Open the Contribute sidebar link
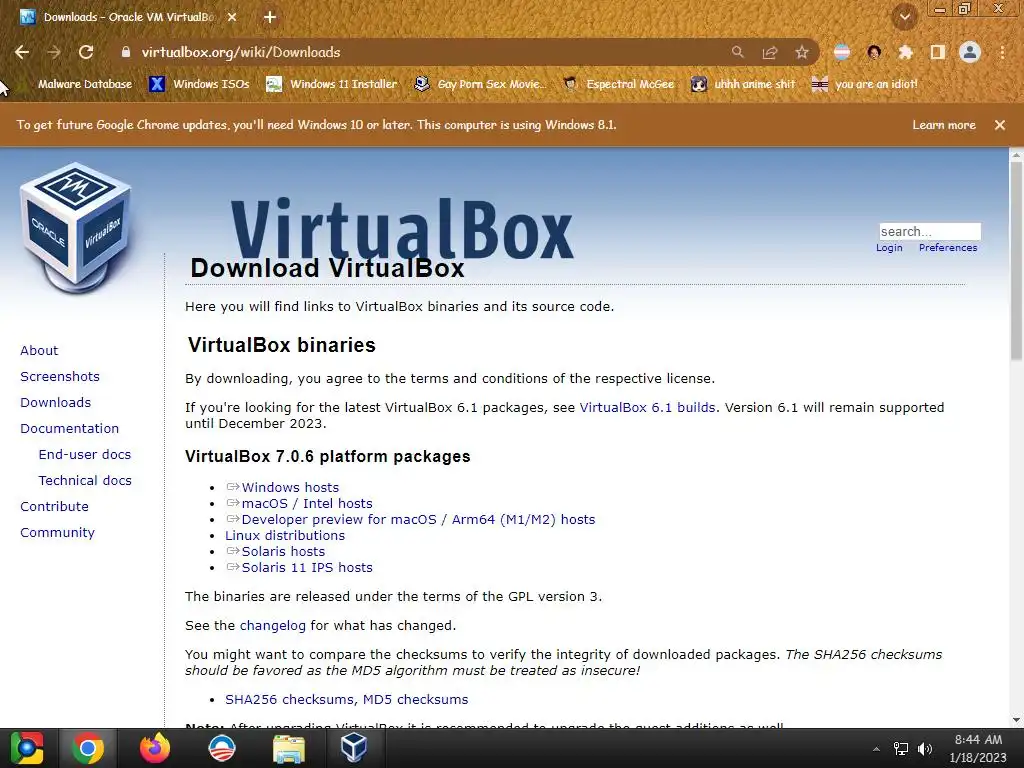1024x768 pixels. click(54, 507)
